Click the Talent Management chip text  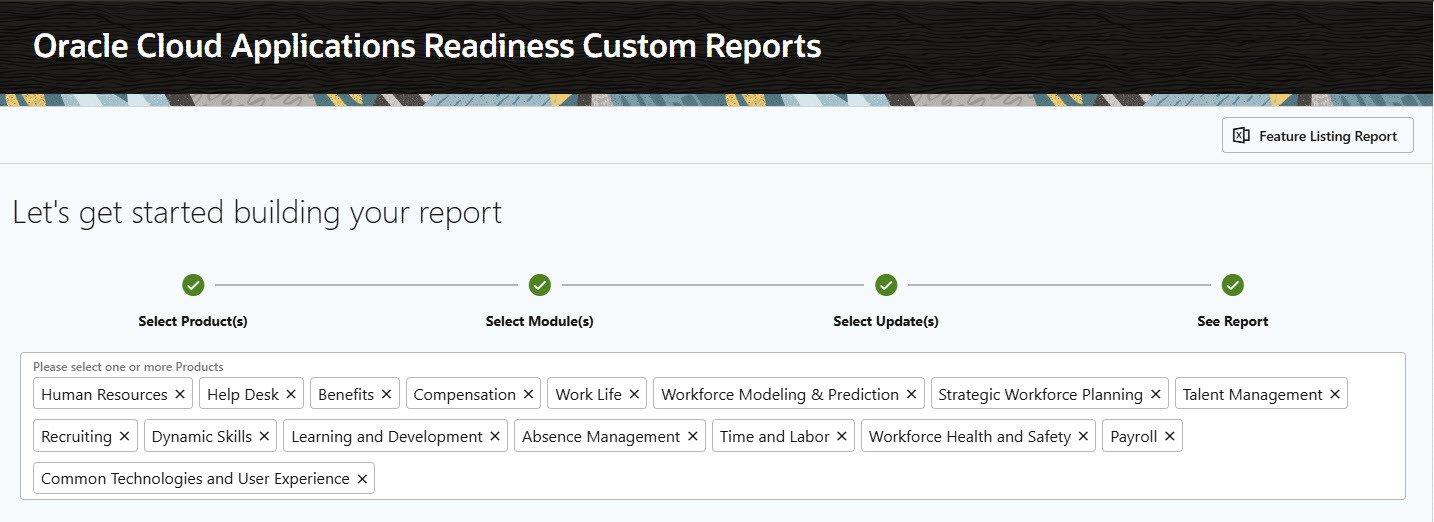(x=1253, y=394)
